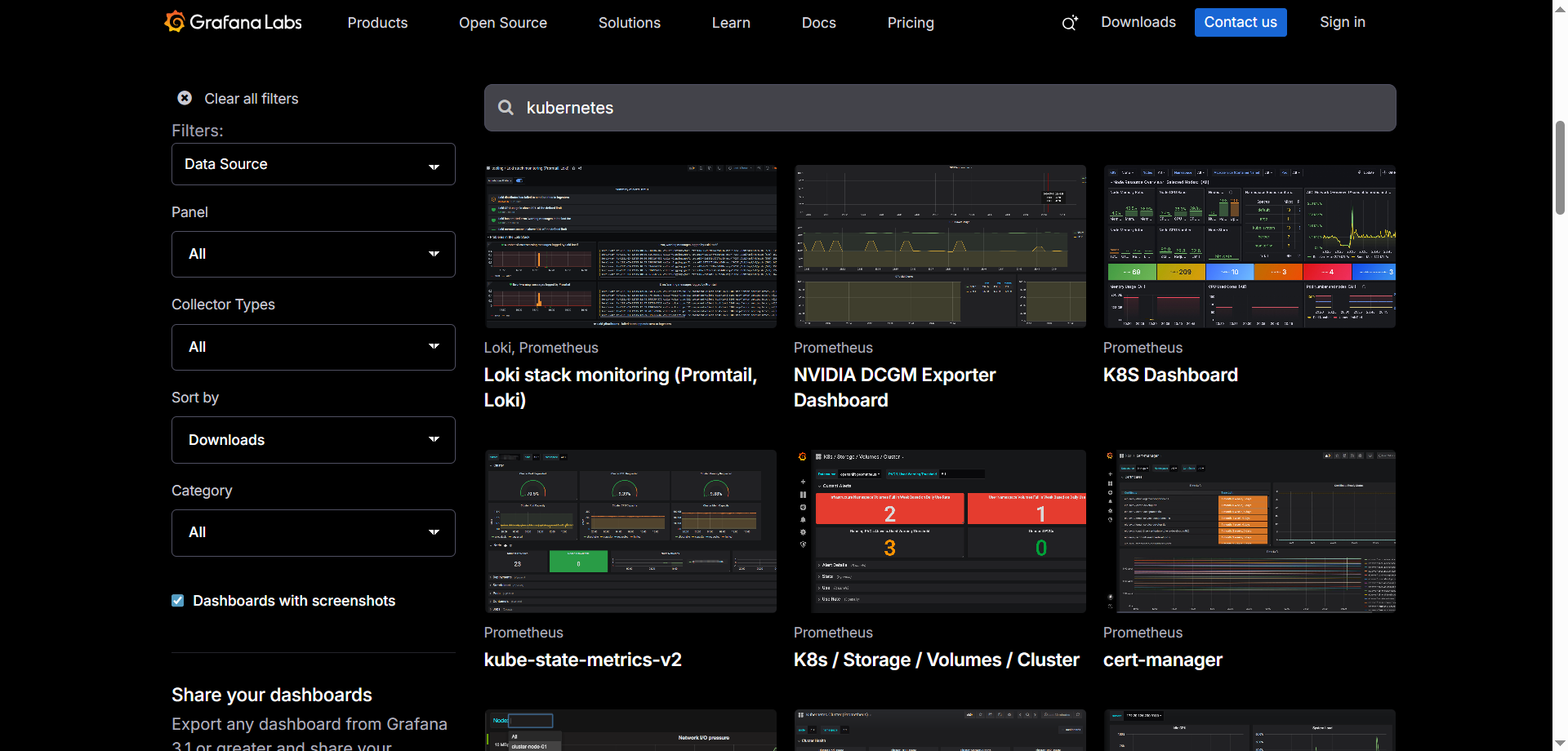
Task: Click 'Prometheus' label above cert-manager
Action: 1143,633
